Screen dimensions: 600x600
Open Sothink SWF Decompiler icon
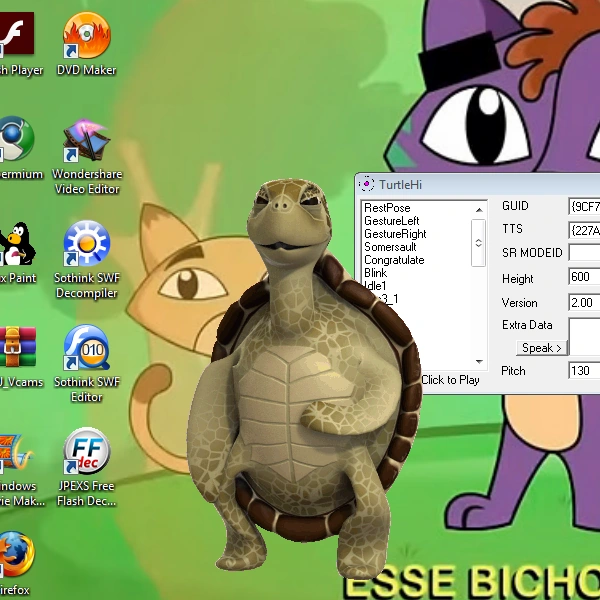(86, 259)
